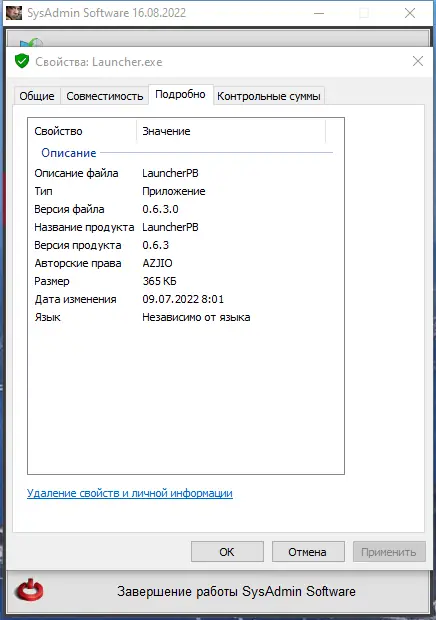The height and width of the screenshot is (620, 436).
Task: Open the Совместимость tab
Action: [x=105, y=96]
